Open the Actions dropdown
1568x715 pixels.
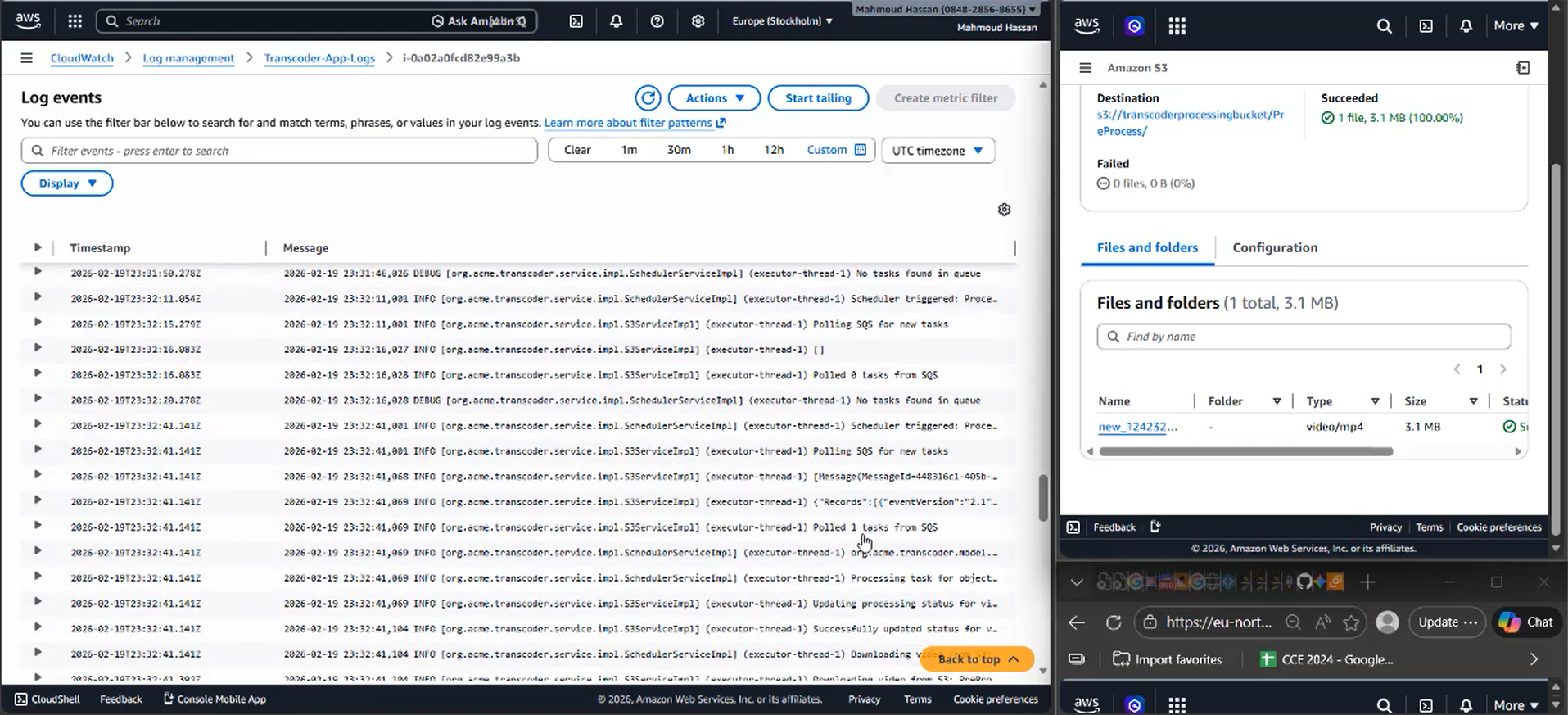click(714, 98)
